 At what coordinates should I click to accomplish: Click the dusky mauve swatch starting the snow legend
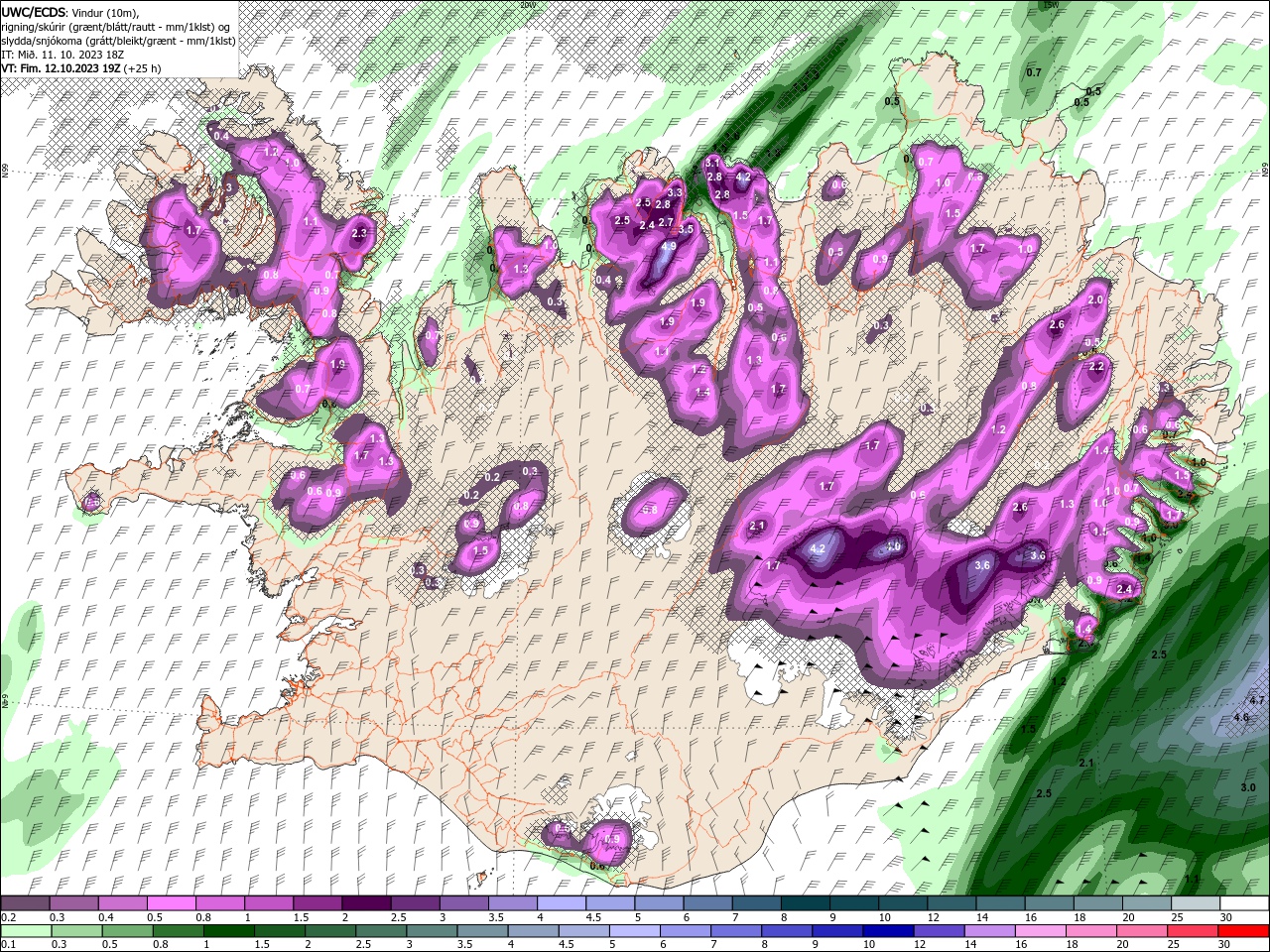tap(26, 903)
